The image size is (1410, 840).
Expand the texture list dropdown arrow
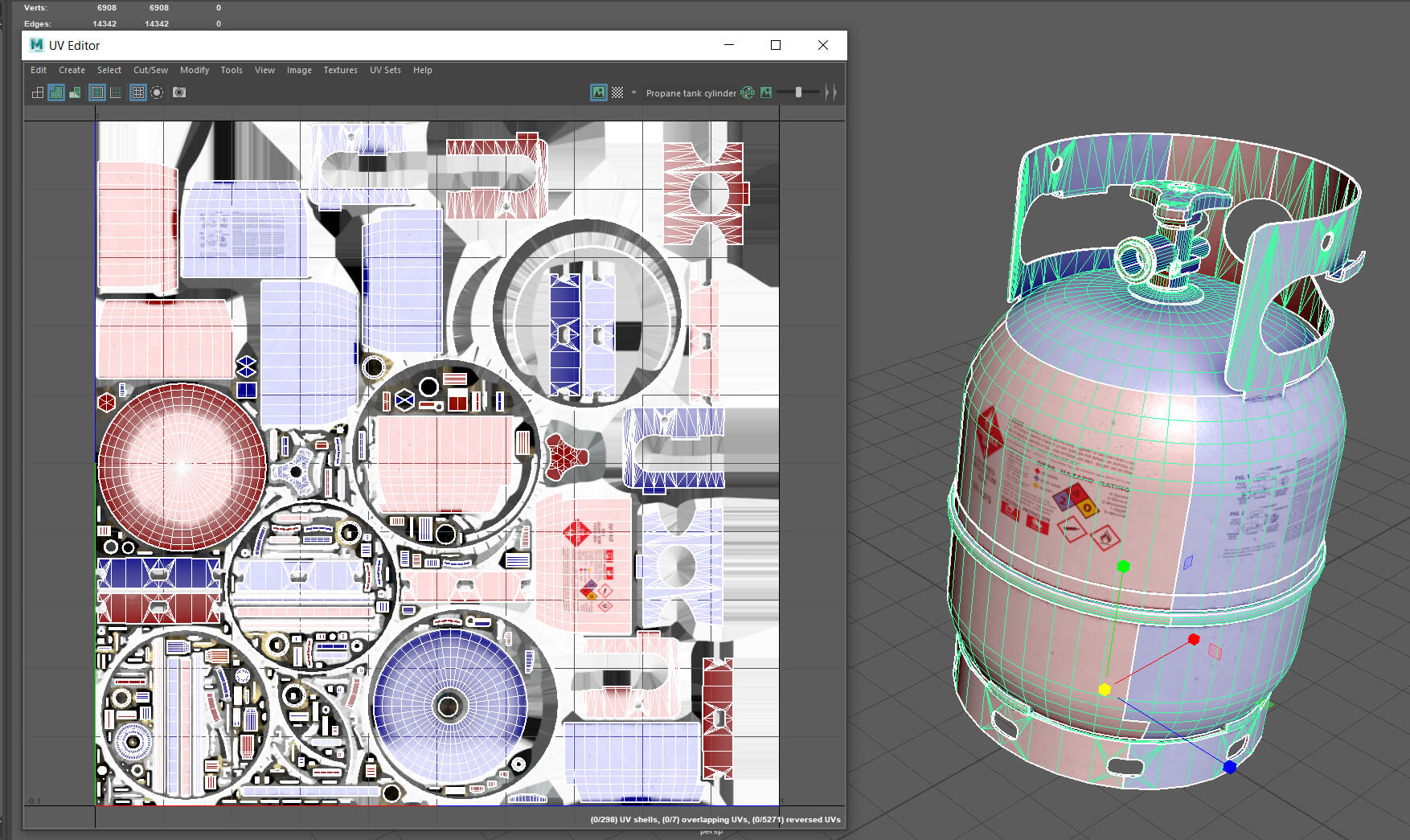(x=633, y=92)
